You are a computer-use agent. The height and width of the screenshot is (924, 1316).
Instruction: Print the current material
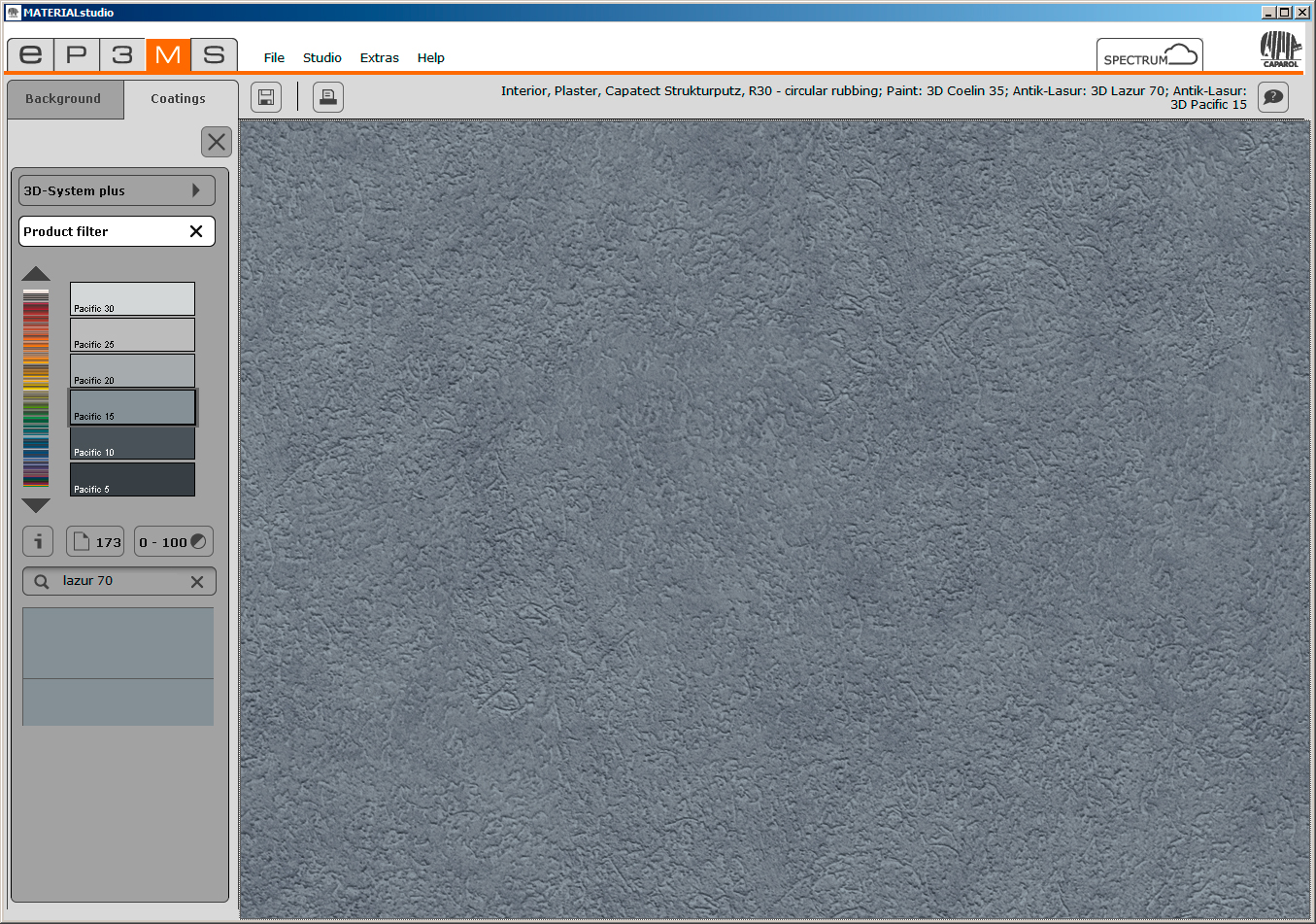point(328,97)
